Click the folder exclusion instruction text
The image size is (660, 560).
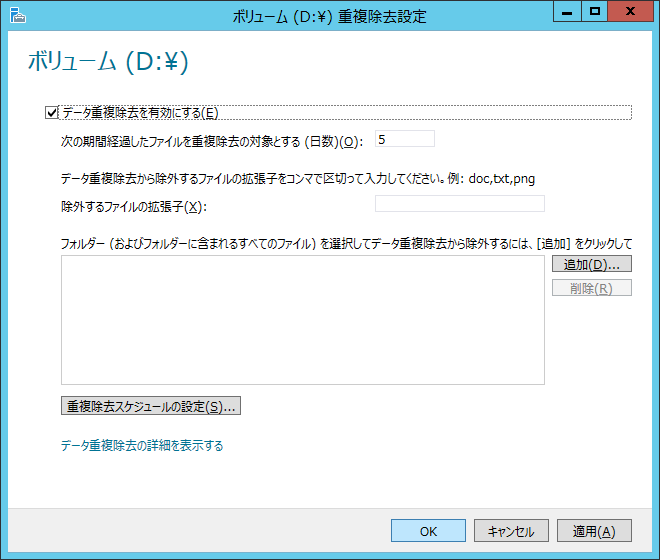[345, 243]
